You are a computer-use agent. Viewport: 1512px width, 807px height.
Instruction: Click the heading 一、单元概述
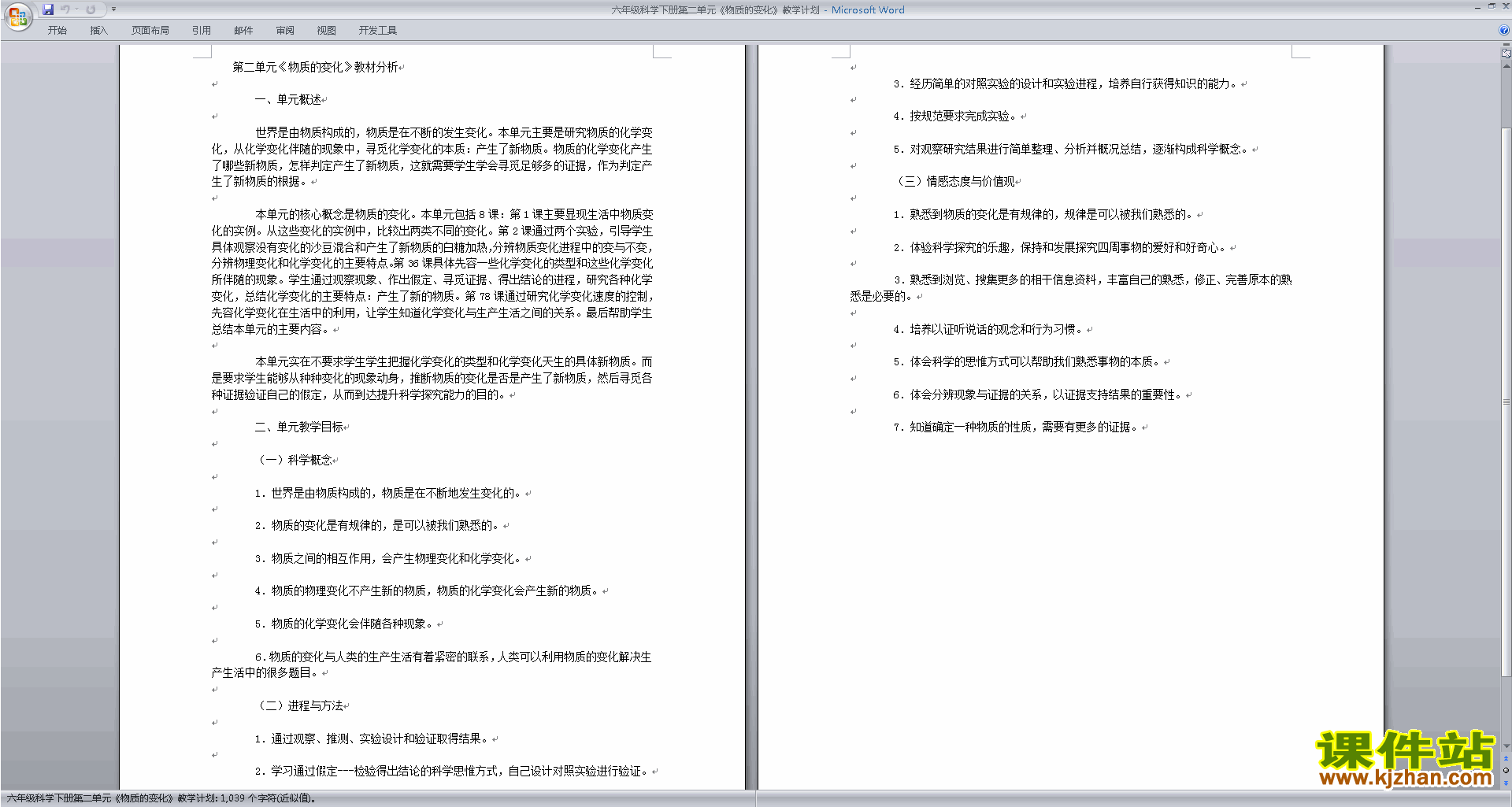[287, 99]
